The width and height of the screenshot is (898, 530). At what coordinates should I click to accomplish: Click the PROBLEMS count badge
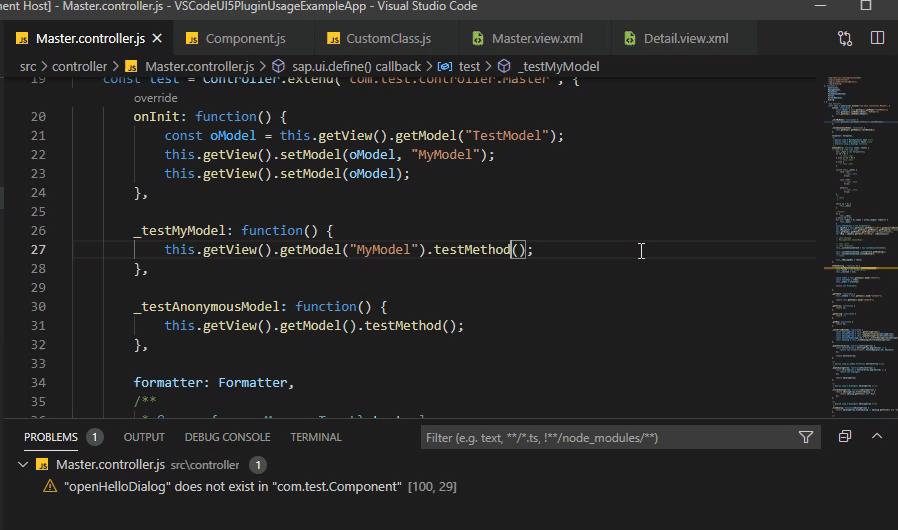pyautogui.click(x=94, y=437)
